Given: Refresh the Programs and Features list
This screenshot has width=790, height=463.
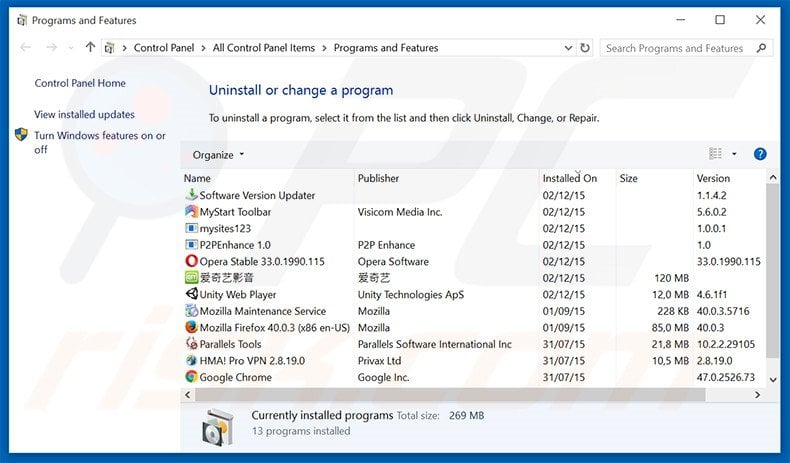Looking at the screenshot, I should tap(585, 48).
